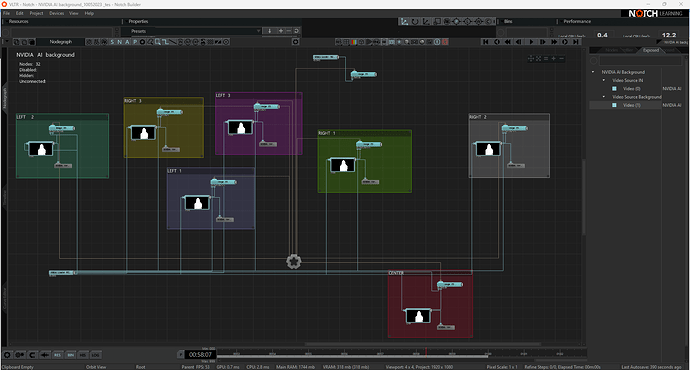Toggle the N letter button in nodegraph toolbar
This screenshot has height=370, width=690.
pyautogui.click(x=119, y=42)
